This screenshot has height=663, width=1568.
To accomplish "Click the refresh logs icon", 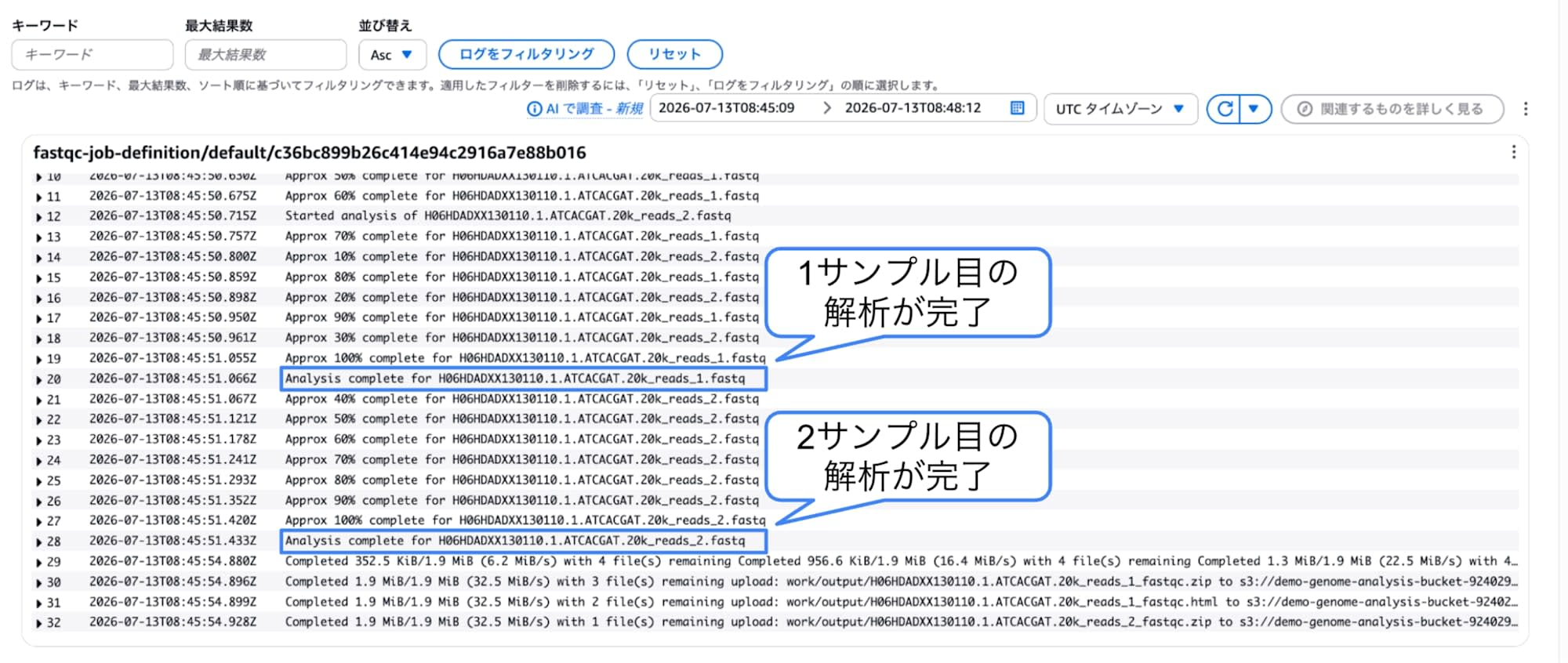I will [x=1224, y=109].
